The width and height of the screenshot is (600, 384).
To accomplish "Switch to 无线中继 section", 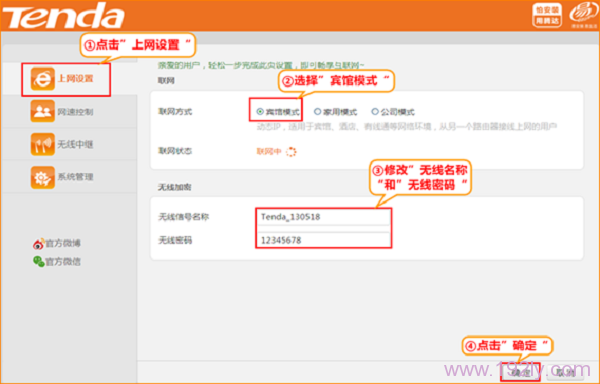I will click(75, 144).
